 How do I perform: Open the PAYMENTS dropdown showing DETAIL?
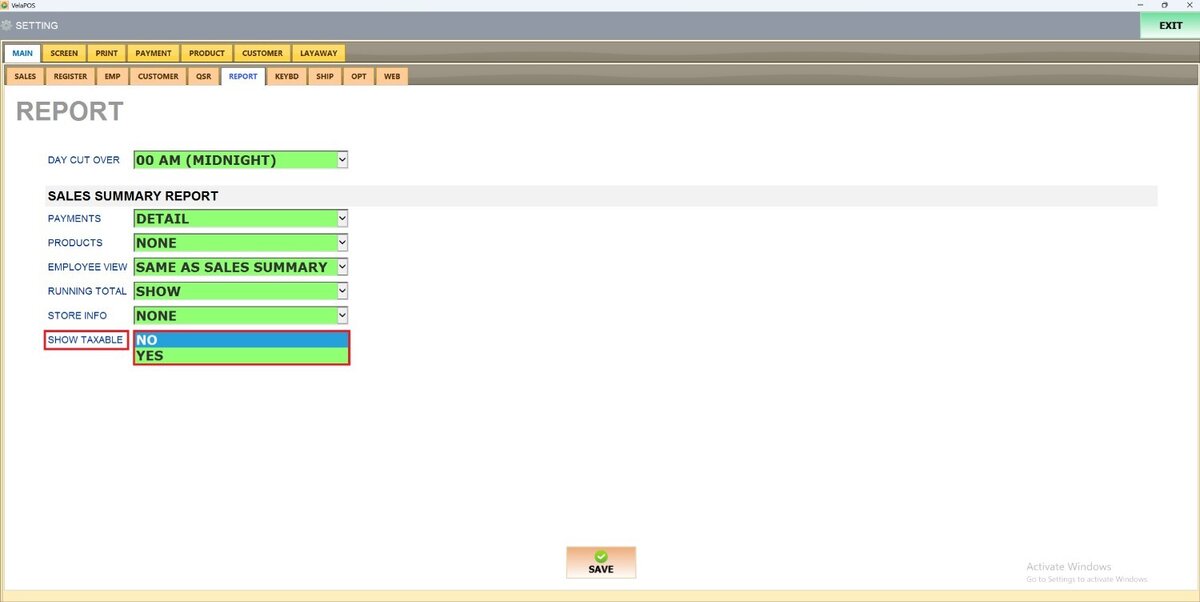(241, 218)
